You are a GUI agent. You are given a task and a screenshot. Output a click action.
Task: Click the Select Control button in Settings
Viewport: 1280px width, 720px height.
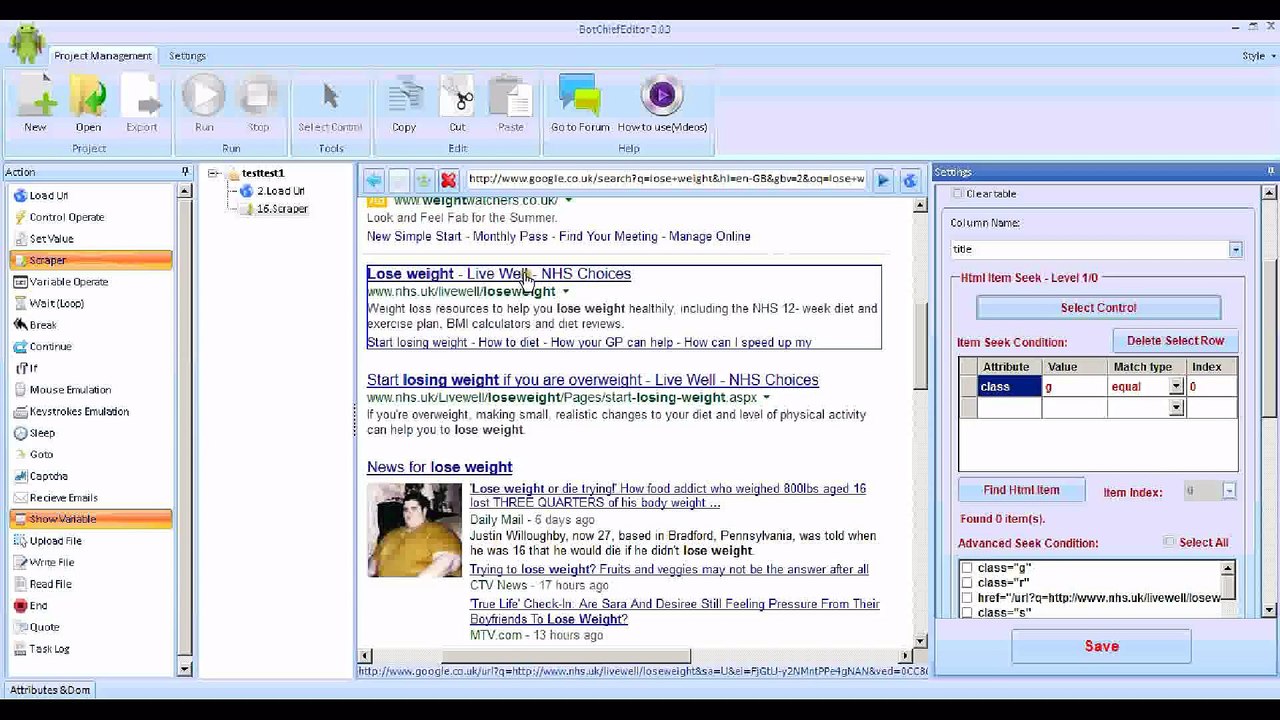point(1098,308)
